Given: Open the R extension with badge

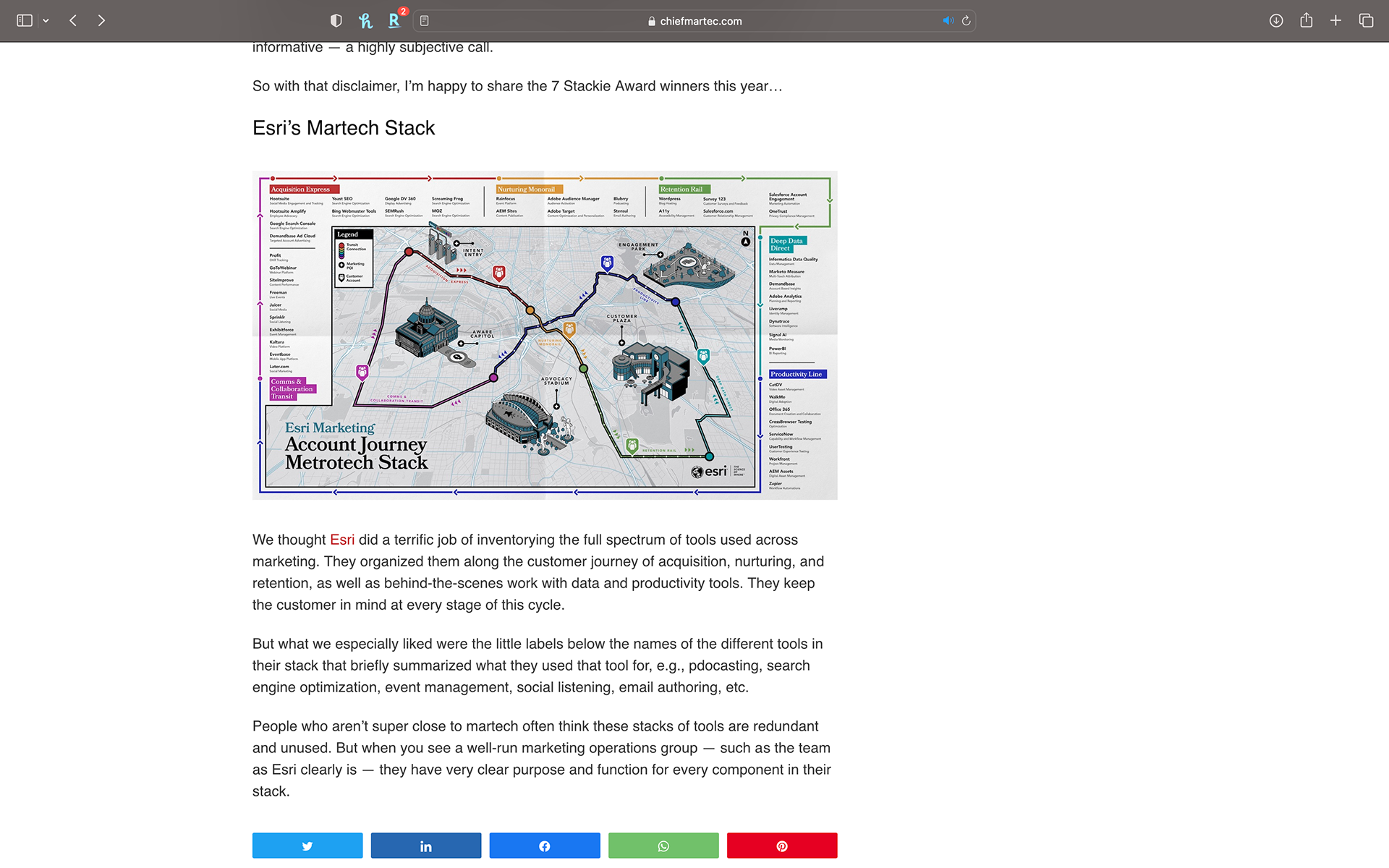Looking at the screenshot, I should click(x=394, y=21).
